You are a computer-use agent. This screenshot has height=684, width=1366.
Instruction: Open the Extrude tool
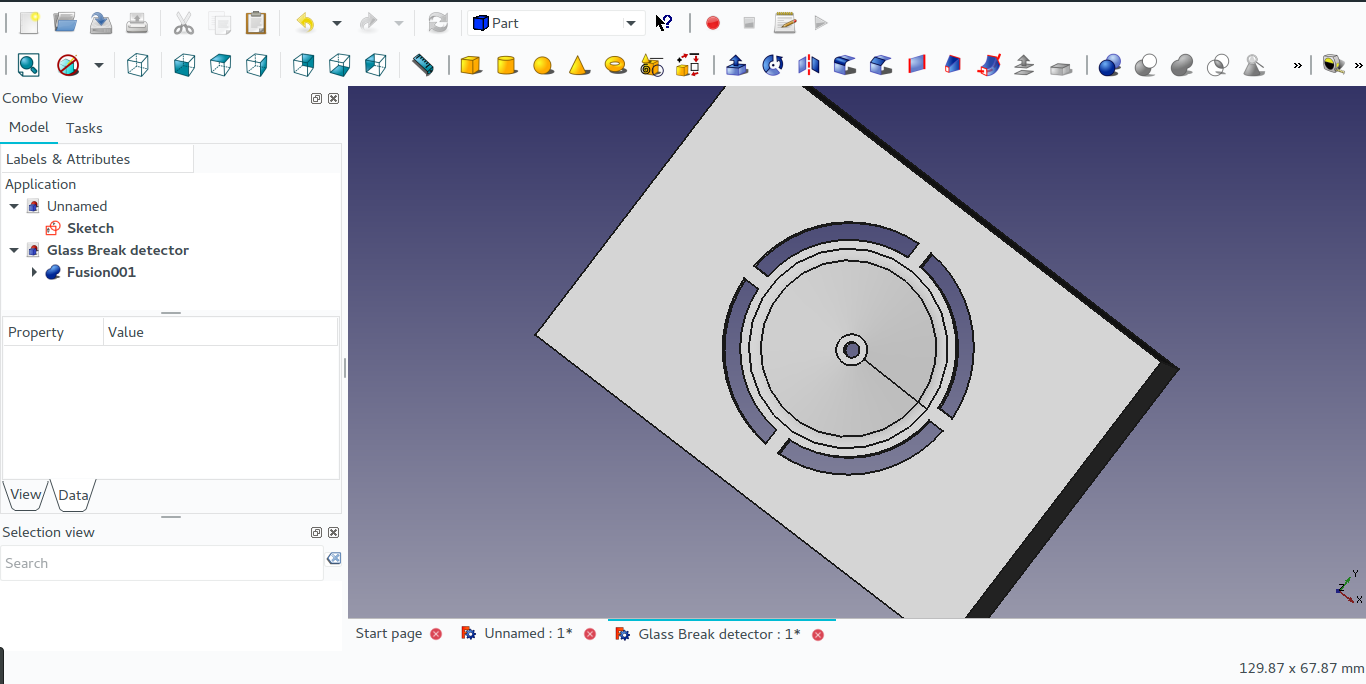(736, 64)
